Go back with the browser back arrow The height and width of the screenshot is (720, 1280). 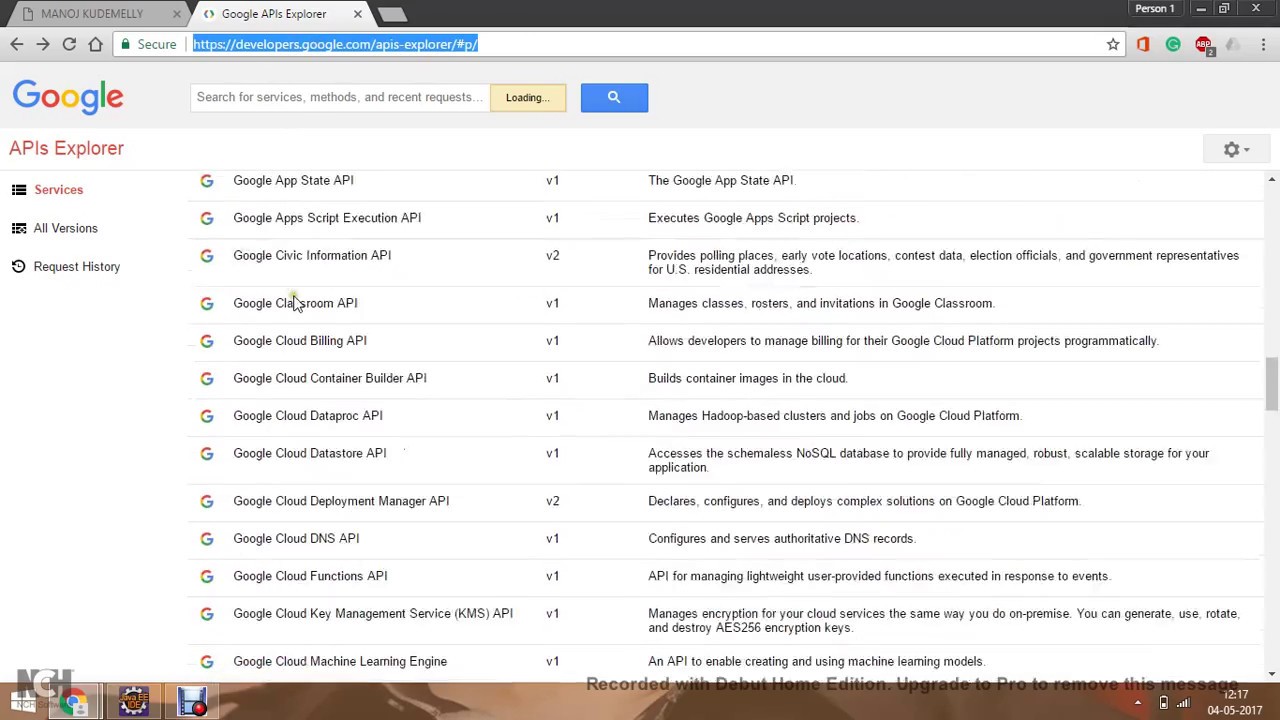17,44
